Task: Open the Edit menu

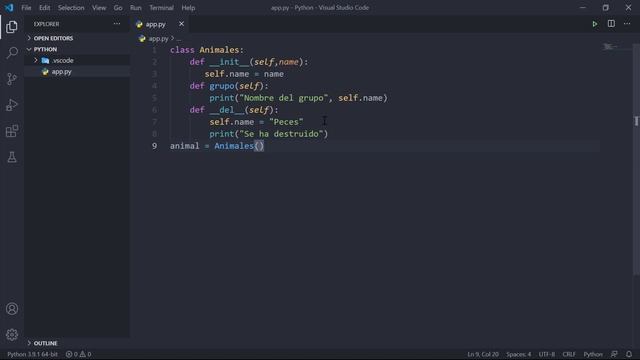Action: pyautogui.click(x=44, y=8)
